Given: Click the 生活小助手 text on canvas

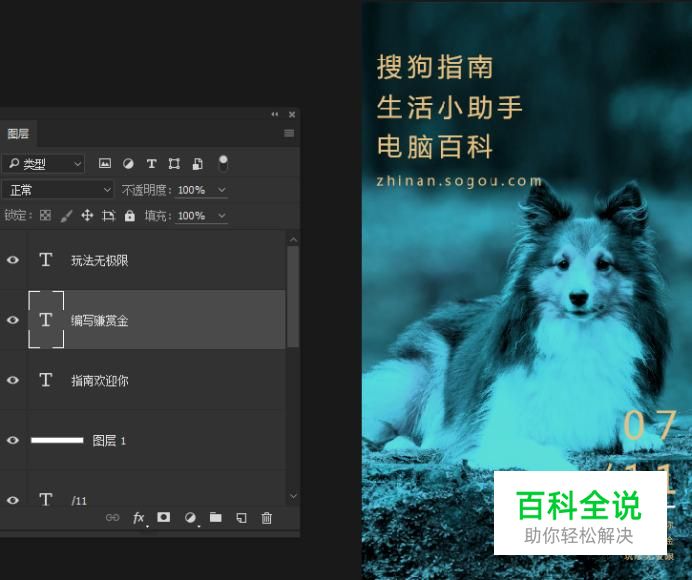Looking at the screenshot, I should coord(450,107).
